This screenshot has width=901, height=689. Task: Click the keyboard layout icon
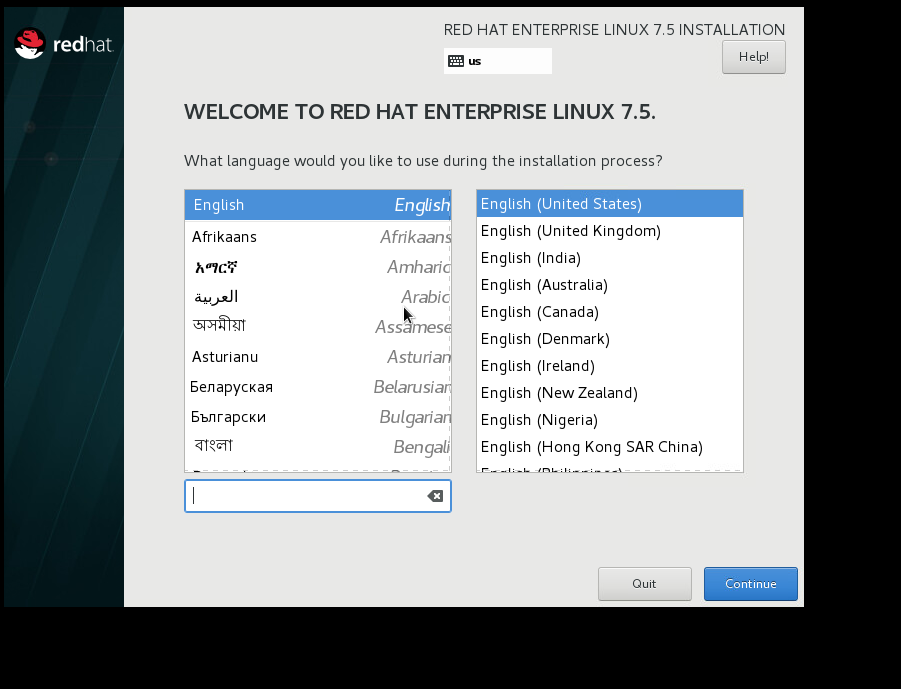tap(456, 61)
